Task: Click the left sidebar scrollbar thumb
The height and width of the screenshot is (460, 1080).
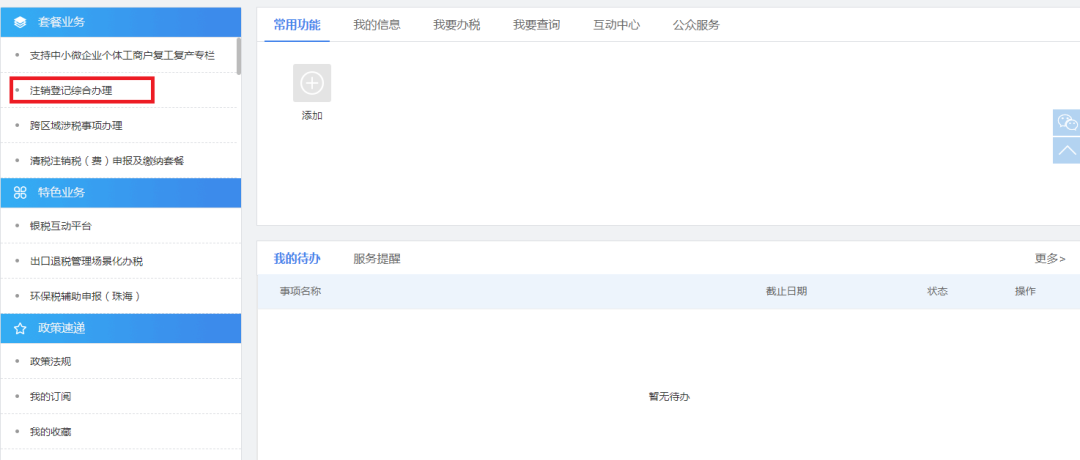Action: (239, 56)
